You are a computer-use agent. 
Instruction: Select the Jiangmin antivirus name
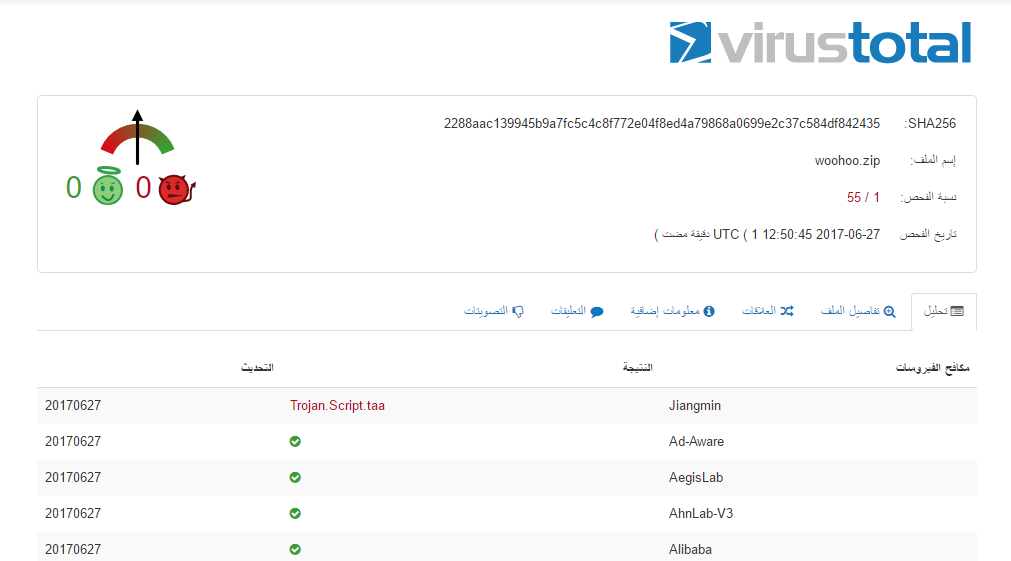[695, 406]
